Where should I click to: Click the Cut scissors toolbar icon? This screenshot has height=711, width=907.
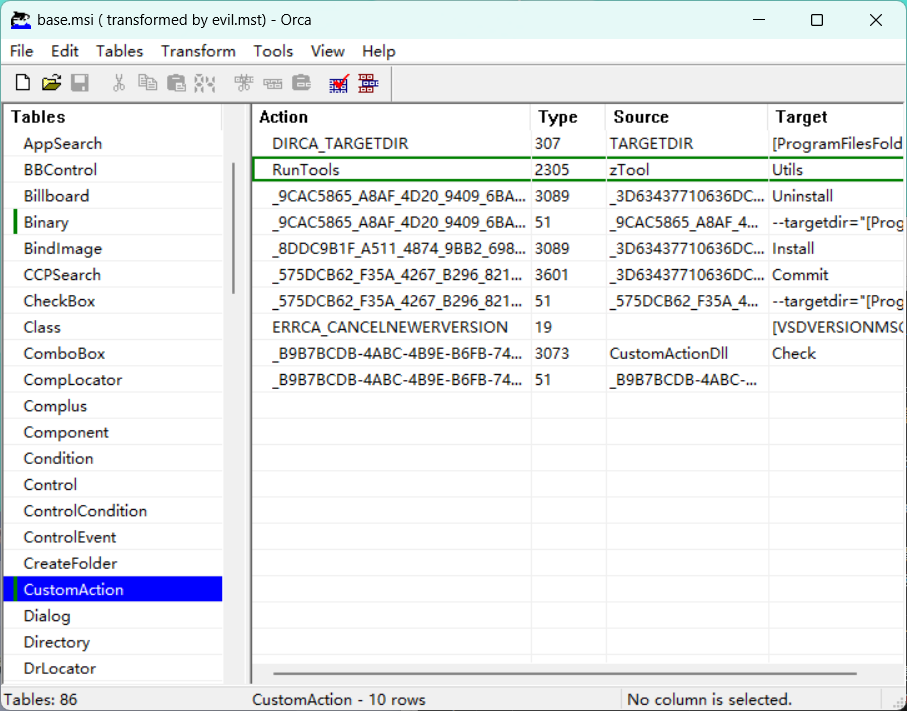[x=119, y=83]
